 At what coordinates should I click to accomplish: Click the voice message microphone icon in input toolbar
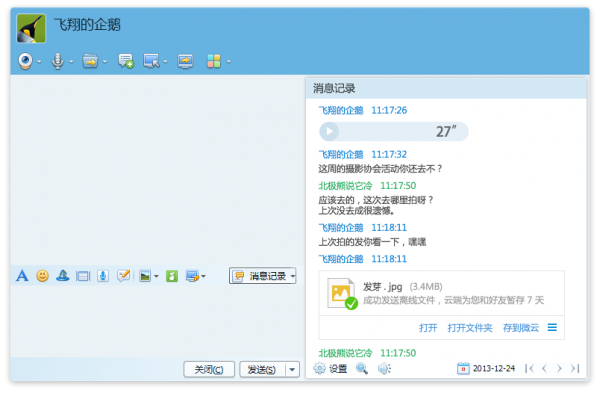[103, 276]
